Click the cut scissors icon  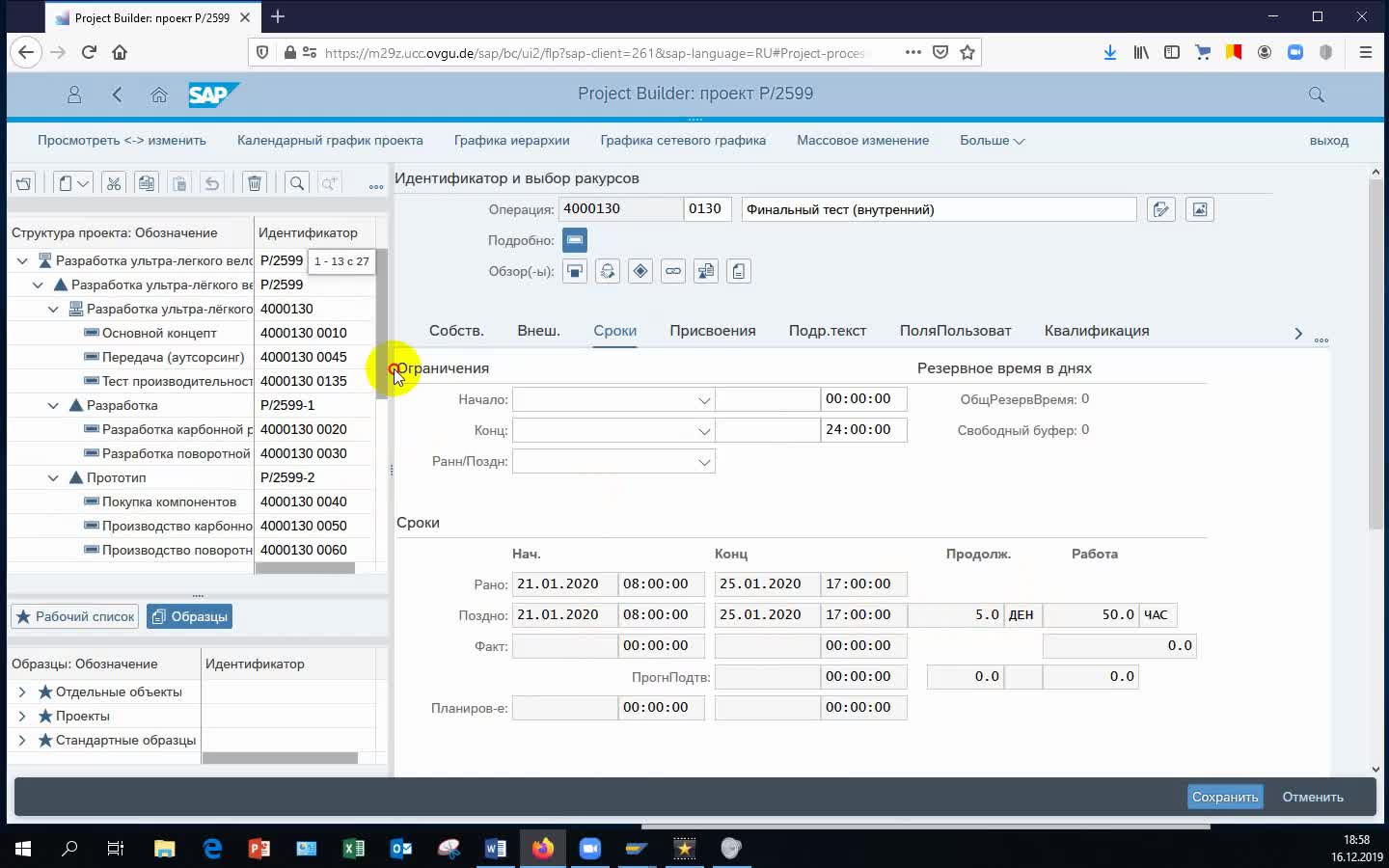coord(114,183)
